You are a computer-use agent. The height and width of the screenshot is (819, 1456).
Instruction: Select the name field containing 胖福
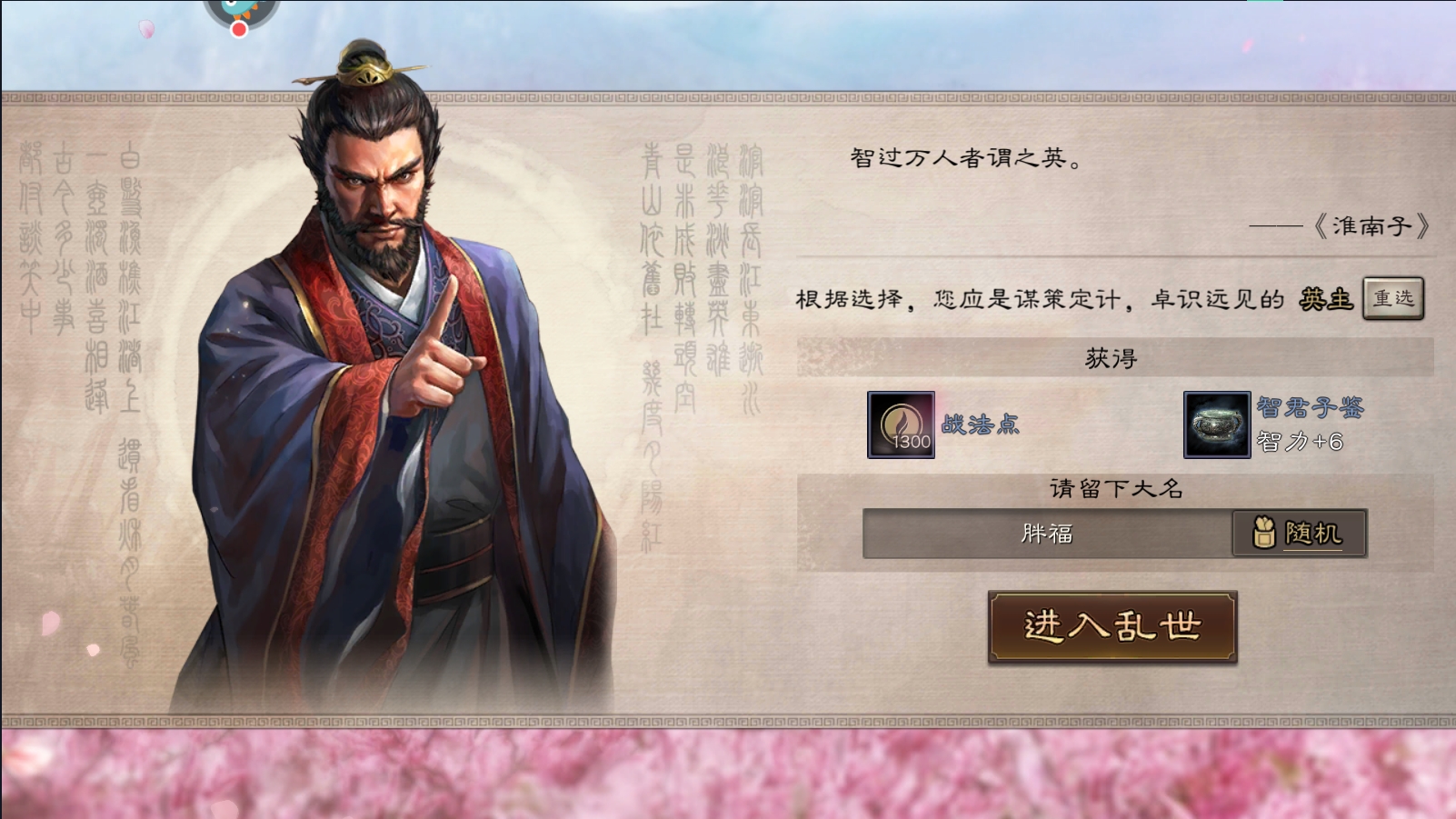click(1047, 534)
